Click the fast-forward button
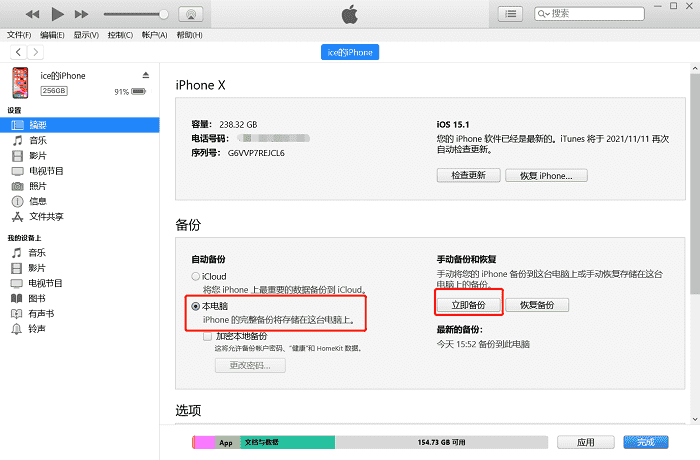 click(81, 14)
